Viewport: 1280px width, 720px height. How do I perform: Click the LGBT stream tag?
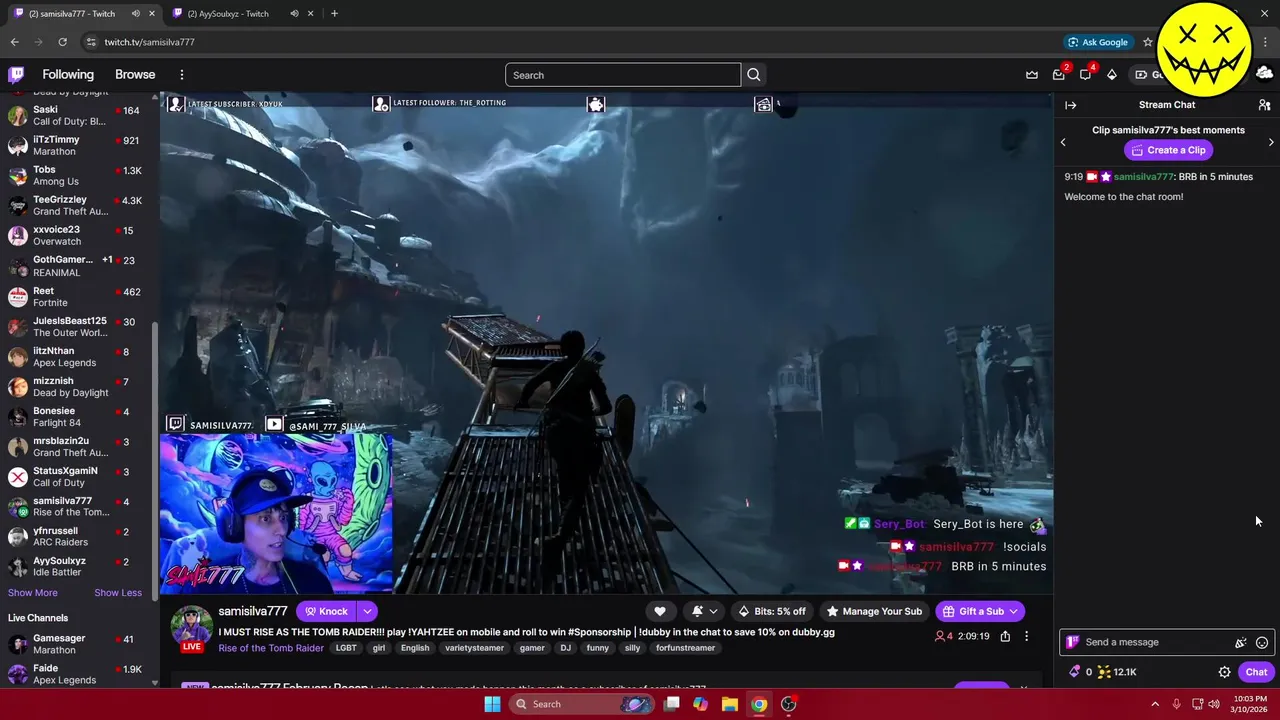(x=346, y=648)
